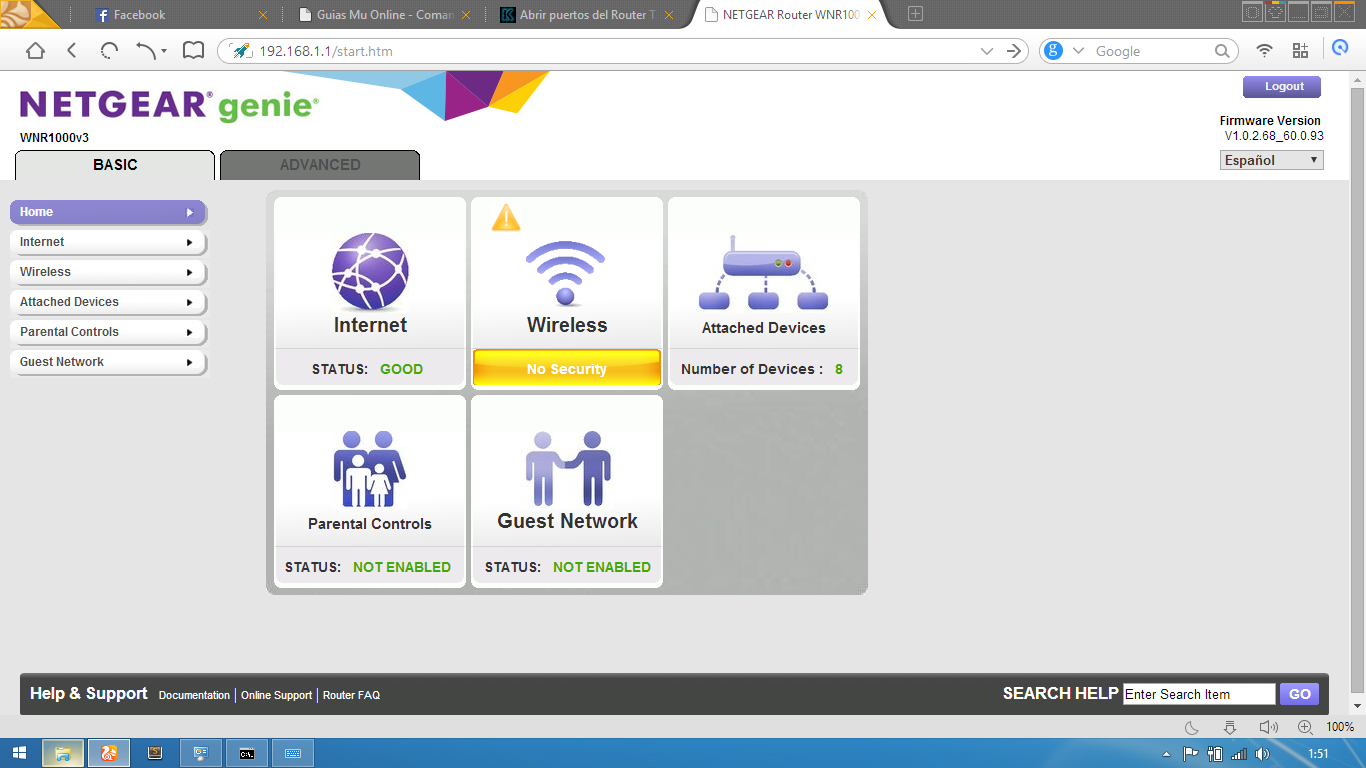
Task: Open the Attached Devices router diagram icon
Action: click(763, 273)
